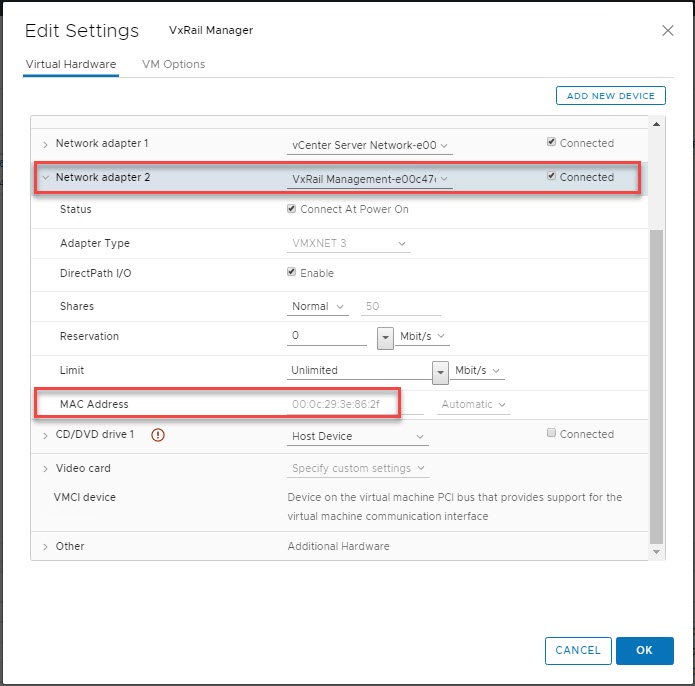Click the ADD NEW DEVICE button
Viewport: 695px width, 686px height.
tap(610, 96)
